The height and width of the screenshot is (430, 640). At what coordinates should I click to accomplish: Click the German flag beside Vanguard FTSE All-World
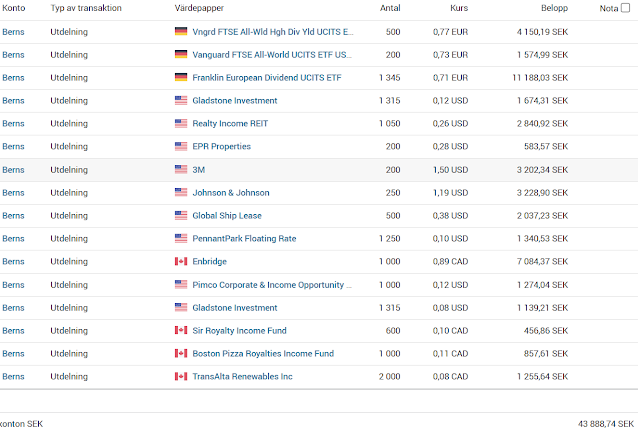coord(181,54)
